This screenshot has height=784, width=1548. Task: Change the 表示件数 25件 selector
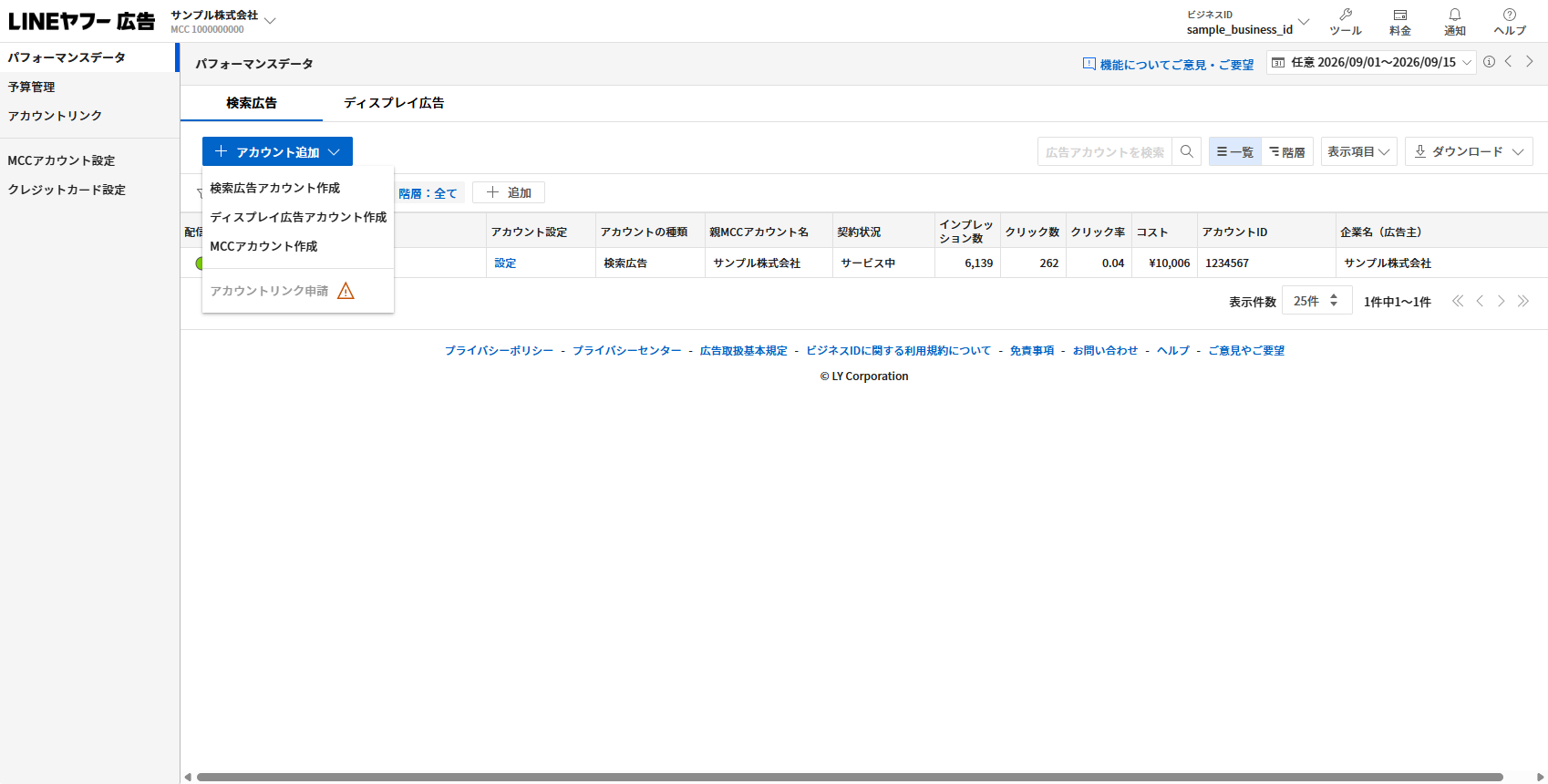(1316, 301)
